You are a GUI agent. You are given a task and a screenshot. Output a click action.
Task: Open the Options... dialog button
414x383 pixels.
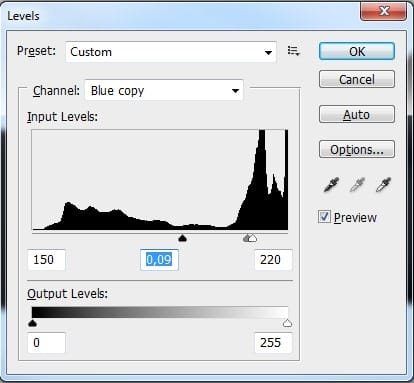(x=357, y=149)
